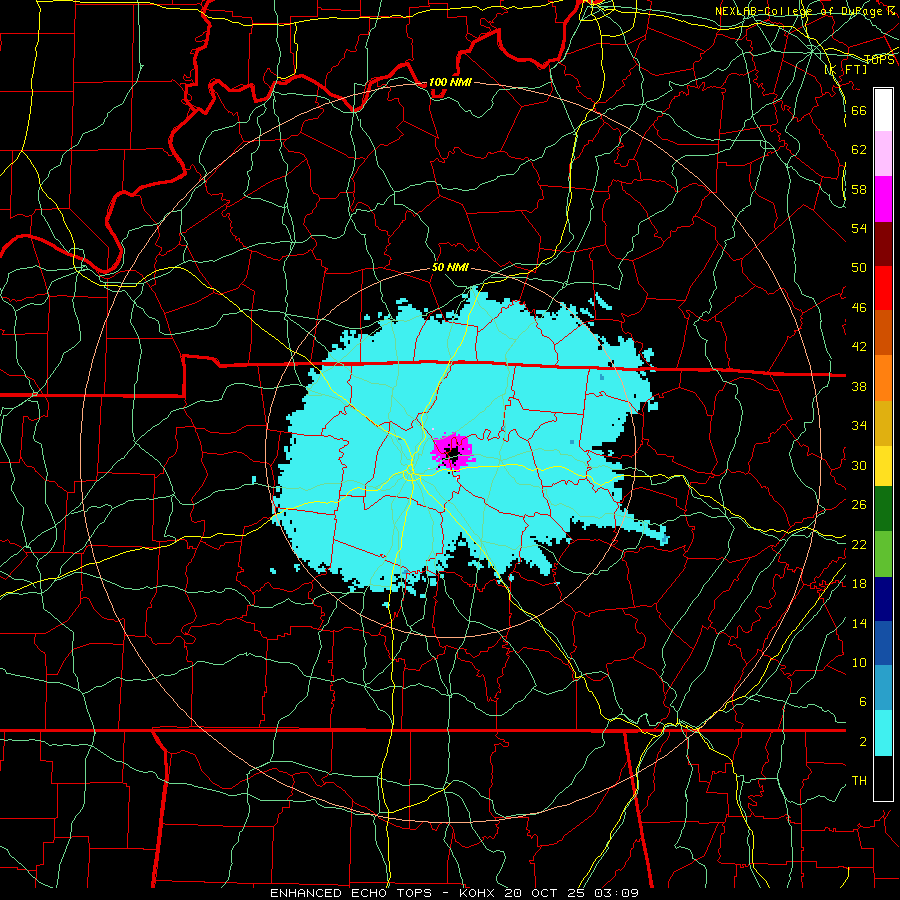Image resolution: width=900 pixels, height=900 pixels.
Task: Click the '50' legend scale value
Action: tap(859, 268)
